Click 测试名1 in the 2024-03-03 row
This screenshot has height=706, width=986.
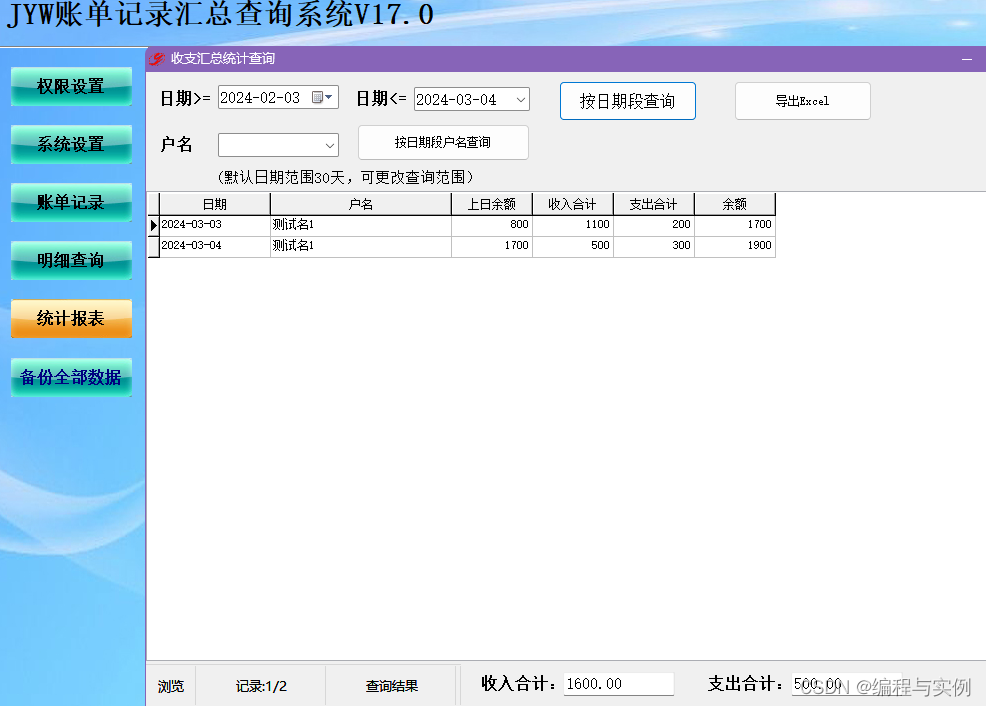tap(360, 224)
